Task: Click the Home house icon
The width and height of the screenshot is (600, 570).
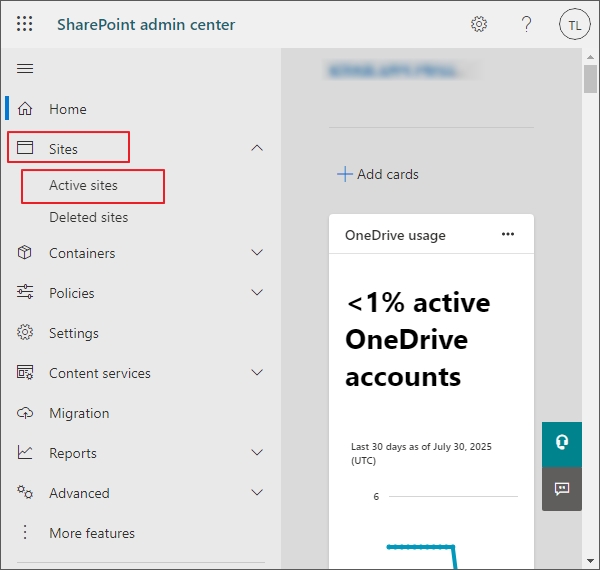Action: pos(25,109)
